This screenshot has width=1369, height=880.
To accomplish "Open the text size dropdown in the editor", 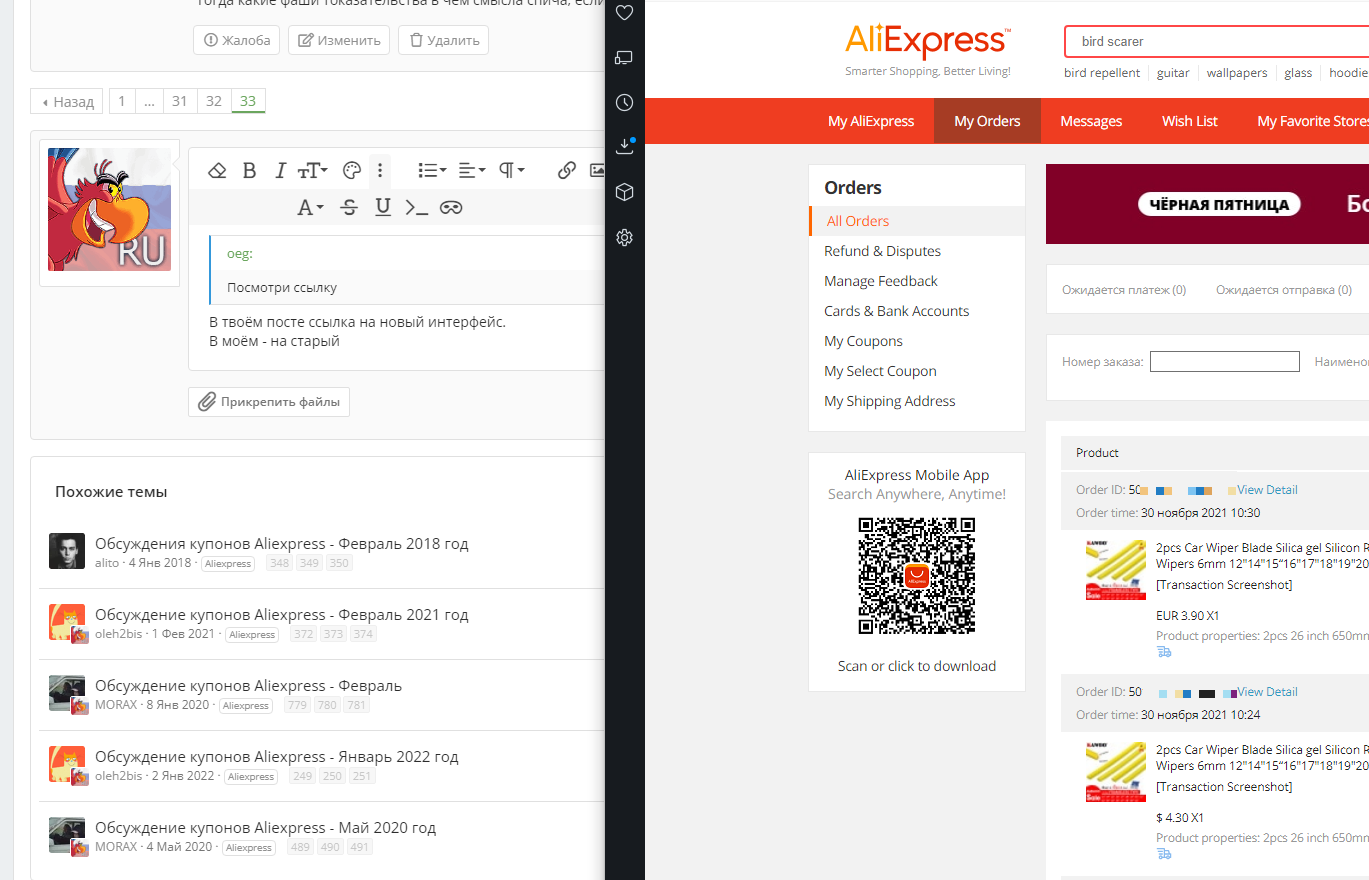I will coord(312,170).
